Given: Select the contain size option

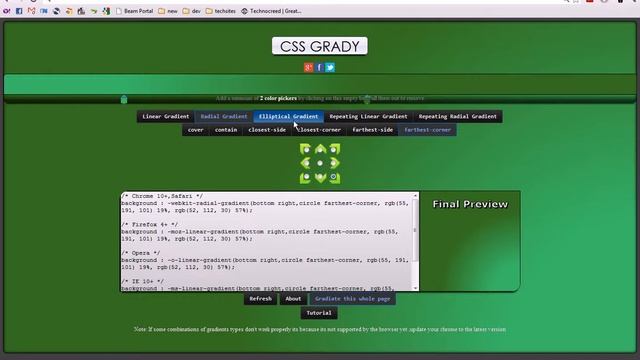Looking at the screenshot, I should coord(226,130).
